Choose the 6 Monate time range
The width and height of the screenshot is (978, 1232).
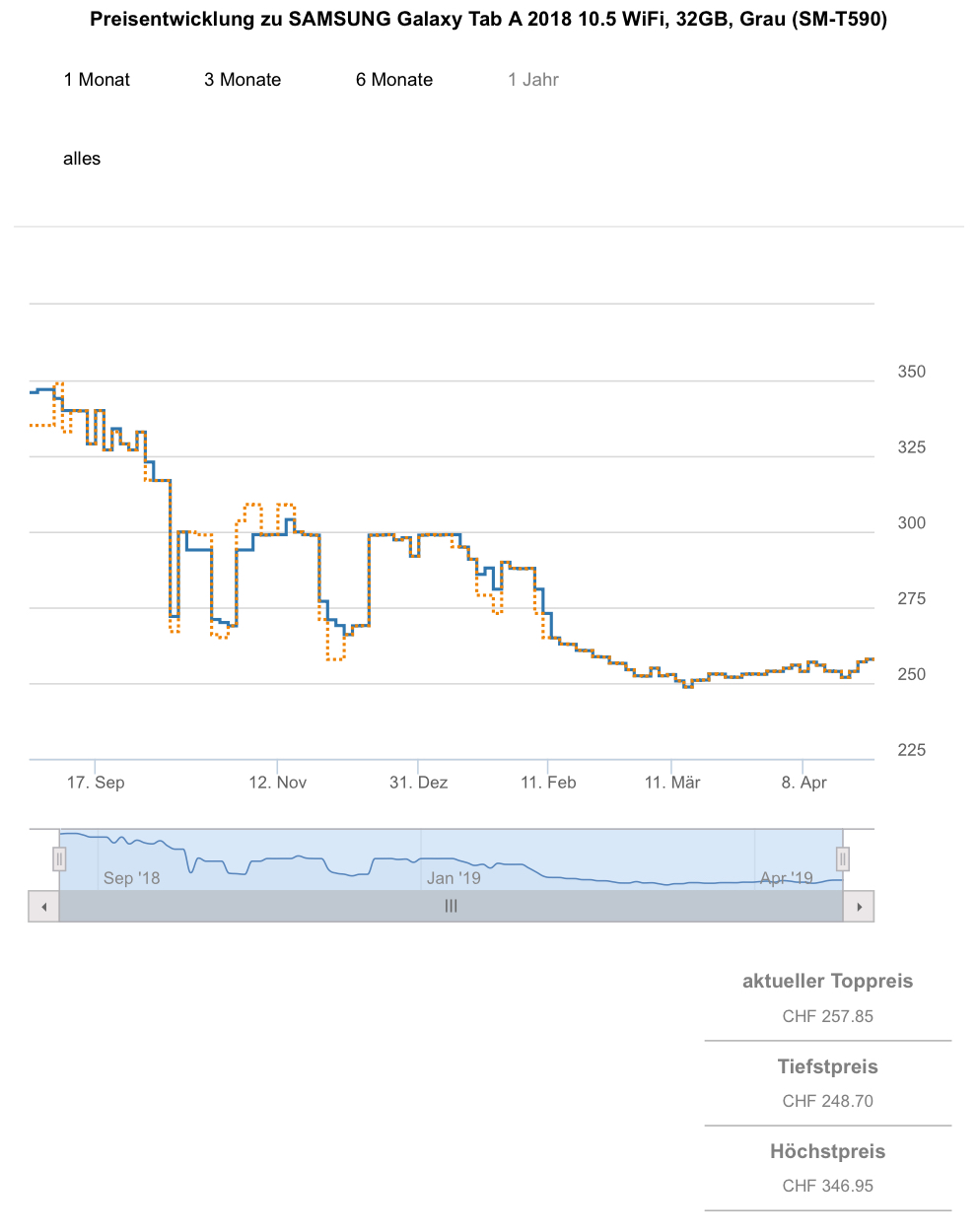click(x=394, y=80)
